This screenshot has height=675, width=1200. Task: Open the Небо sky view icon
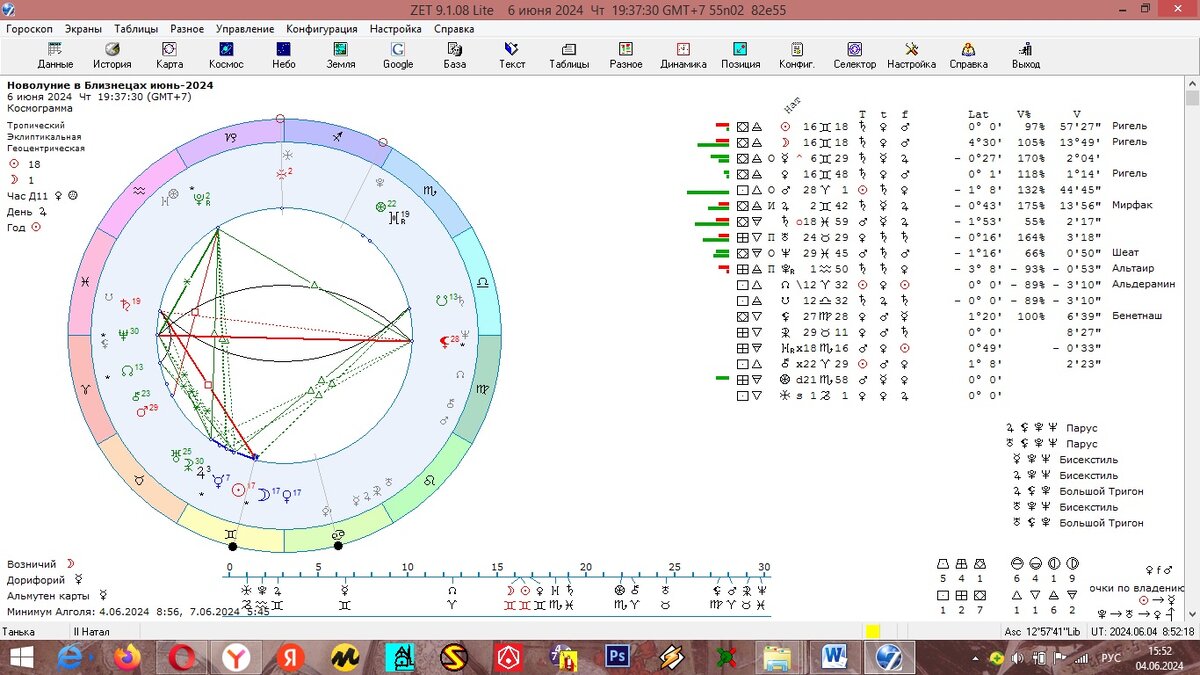pos(284,55)
